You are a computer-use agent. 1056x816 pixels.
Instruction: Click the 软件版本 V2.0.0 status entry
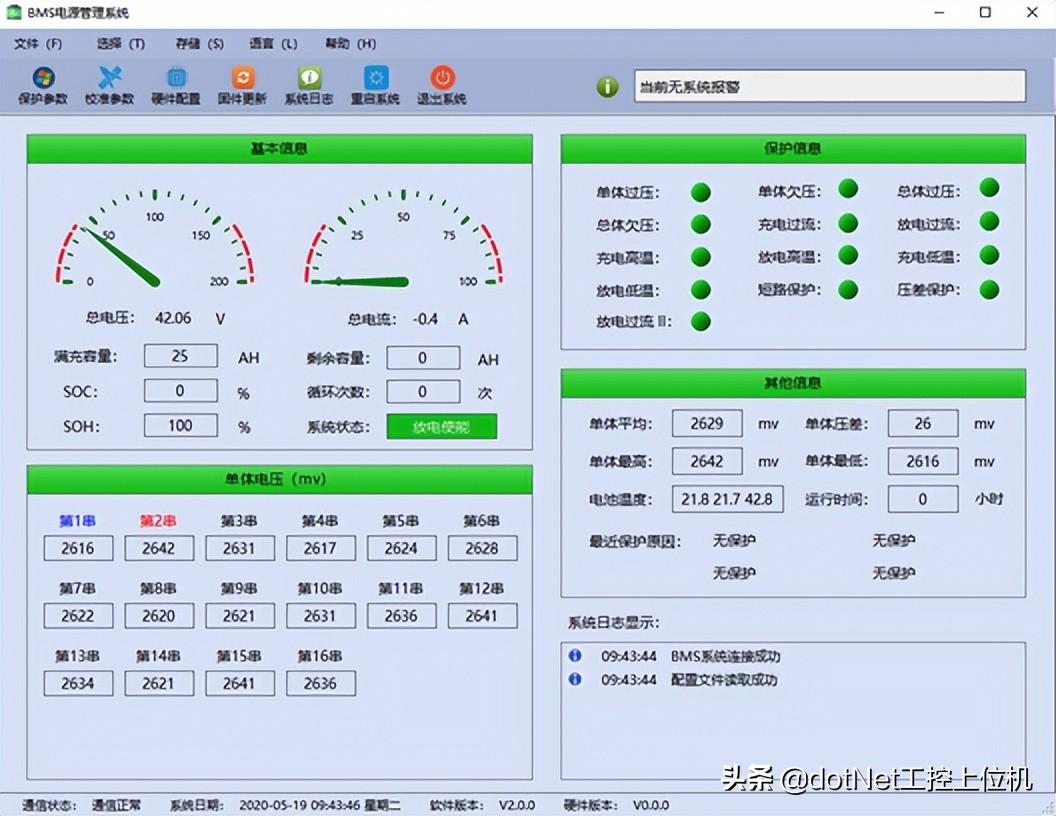point(482,805)
